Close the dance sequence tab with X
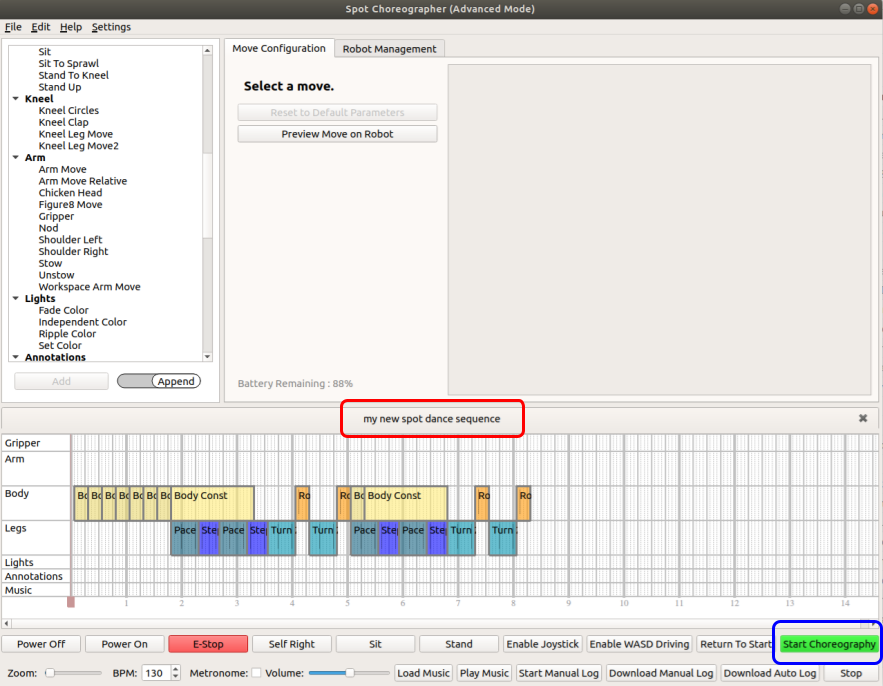883x686 pixels. pyautogui.click(x=863, y=419)
